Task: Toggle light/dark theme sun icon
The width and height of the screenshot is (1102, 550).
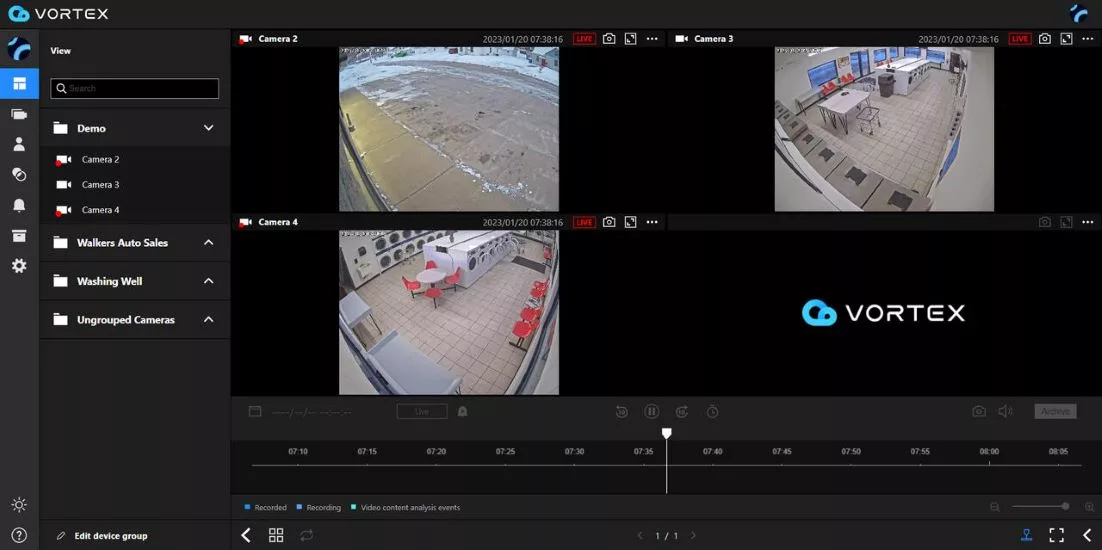Action: pos(19,504)
